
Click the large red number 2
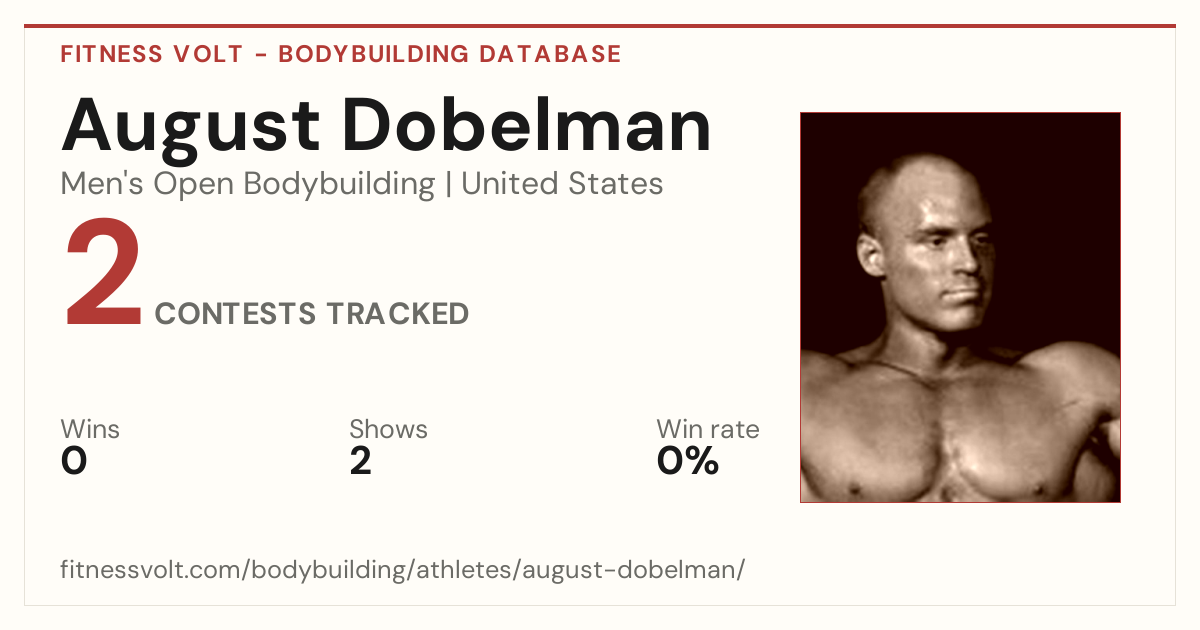[x=103, y=275]
